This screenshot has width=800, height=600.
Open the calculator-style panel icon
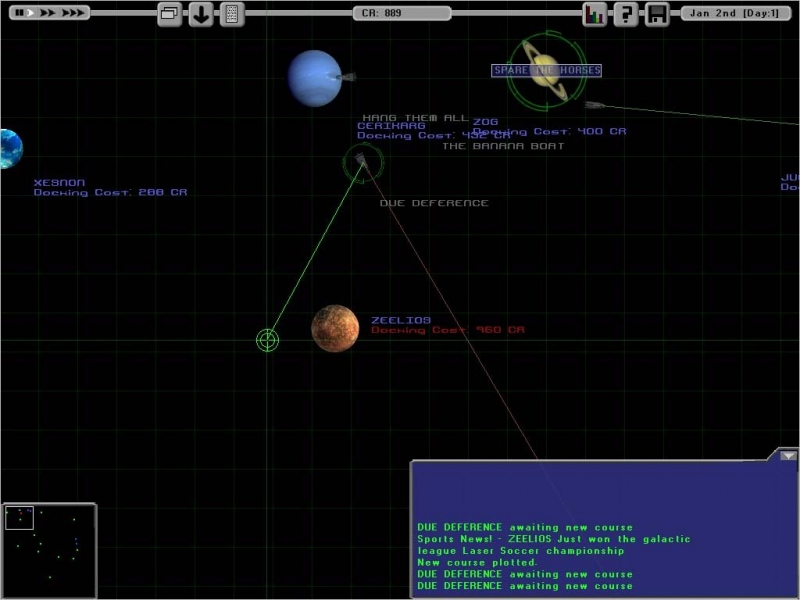[x=232, y=14]
